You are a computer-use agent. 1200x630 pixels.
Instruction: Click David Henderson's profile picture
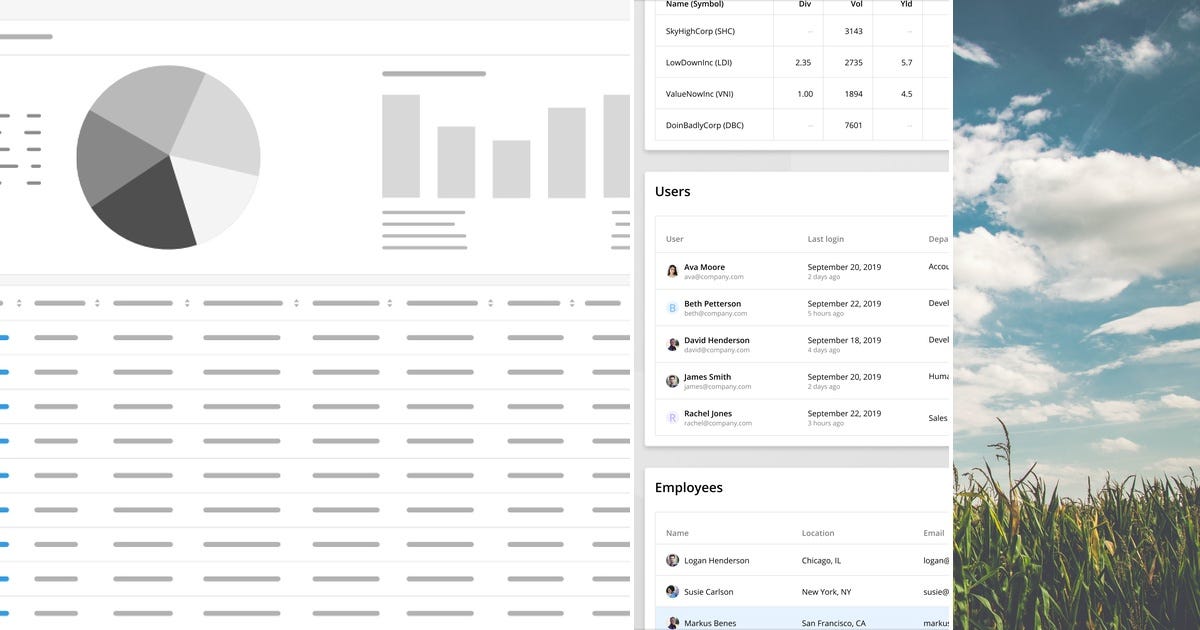tap(672, 344)
